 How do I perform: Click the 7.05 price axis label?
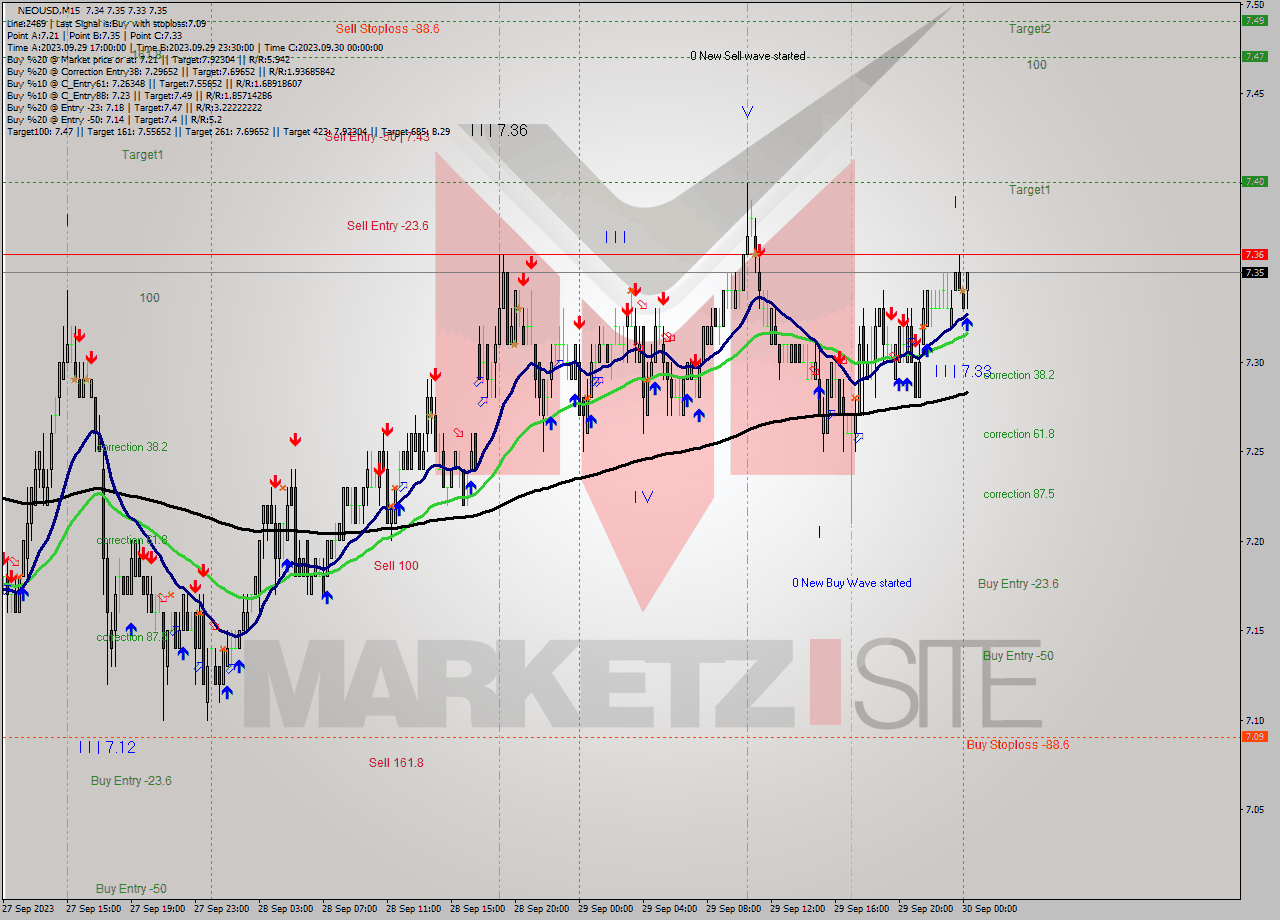pos(1254,809)
